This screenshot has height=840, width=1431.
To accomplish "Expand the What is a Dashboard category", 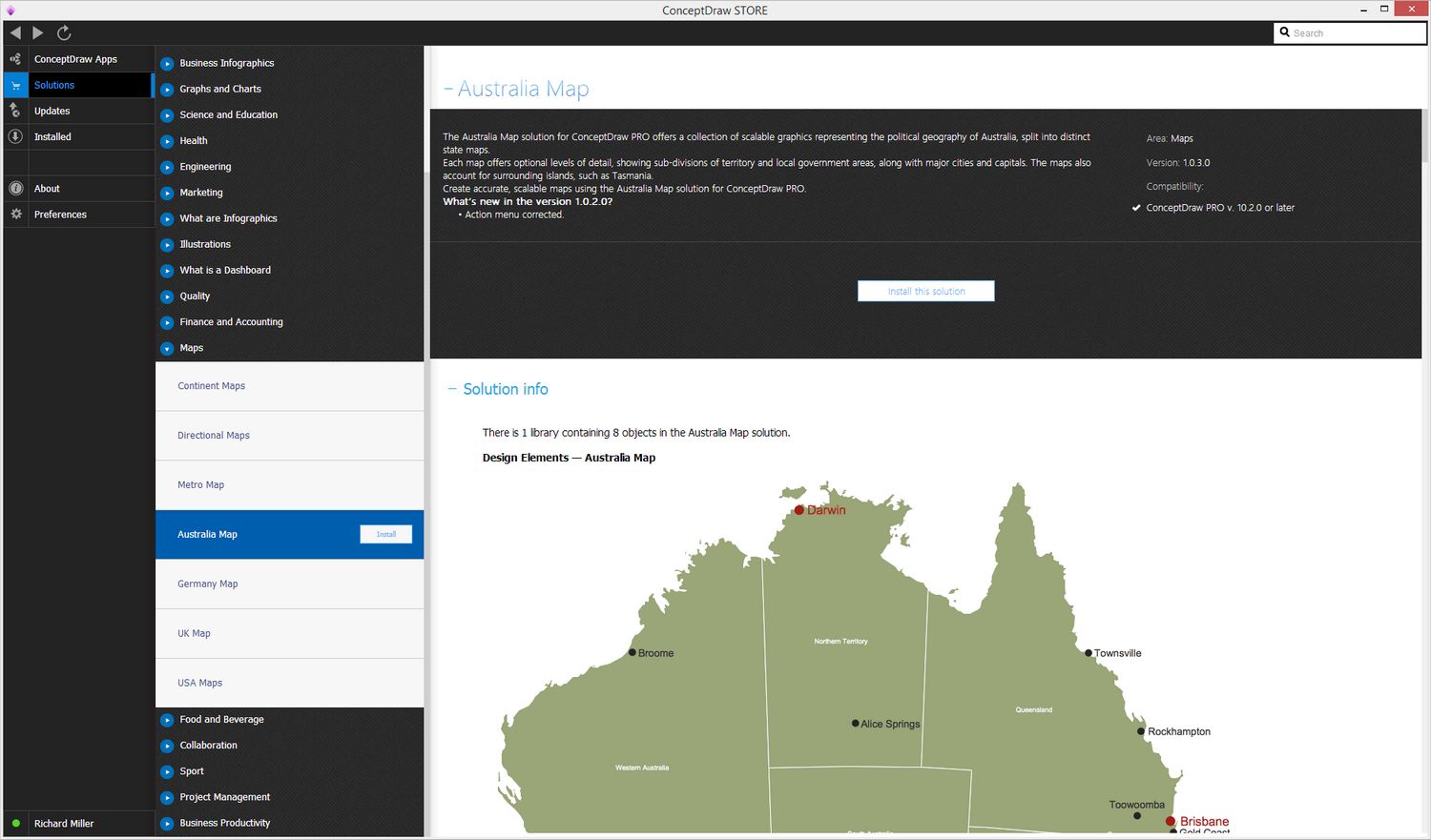I will pyautogui.click(x=167, y=270).
